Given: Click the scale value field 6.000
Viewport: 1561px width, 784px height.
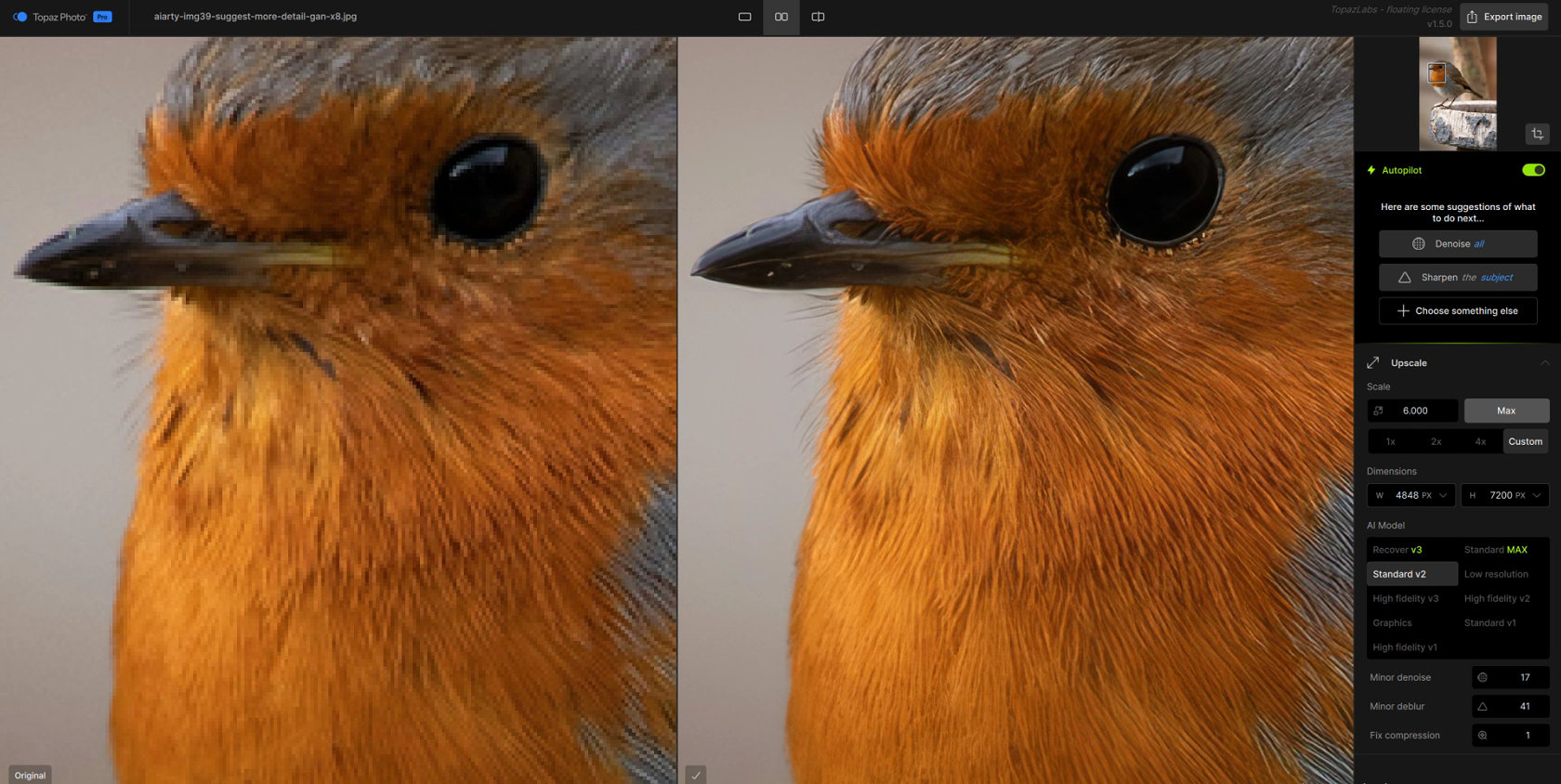Looking at the screenshot, I should pyautogui.click(x=1412, y=411).
